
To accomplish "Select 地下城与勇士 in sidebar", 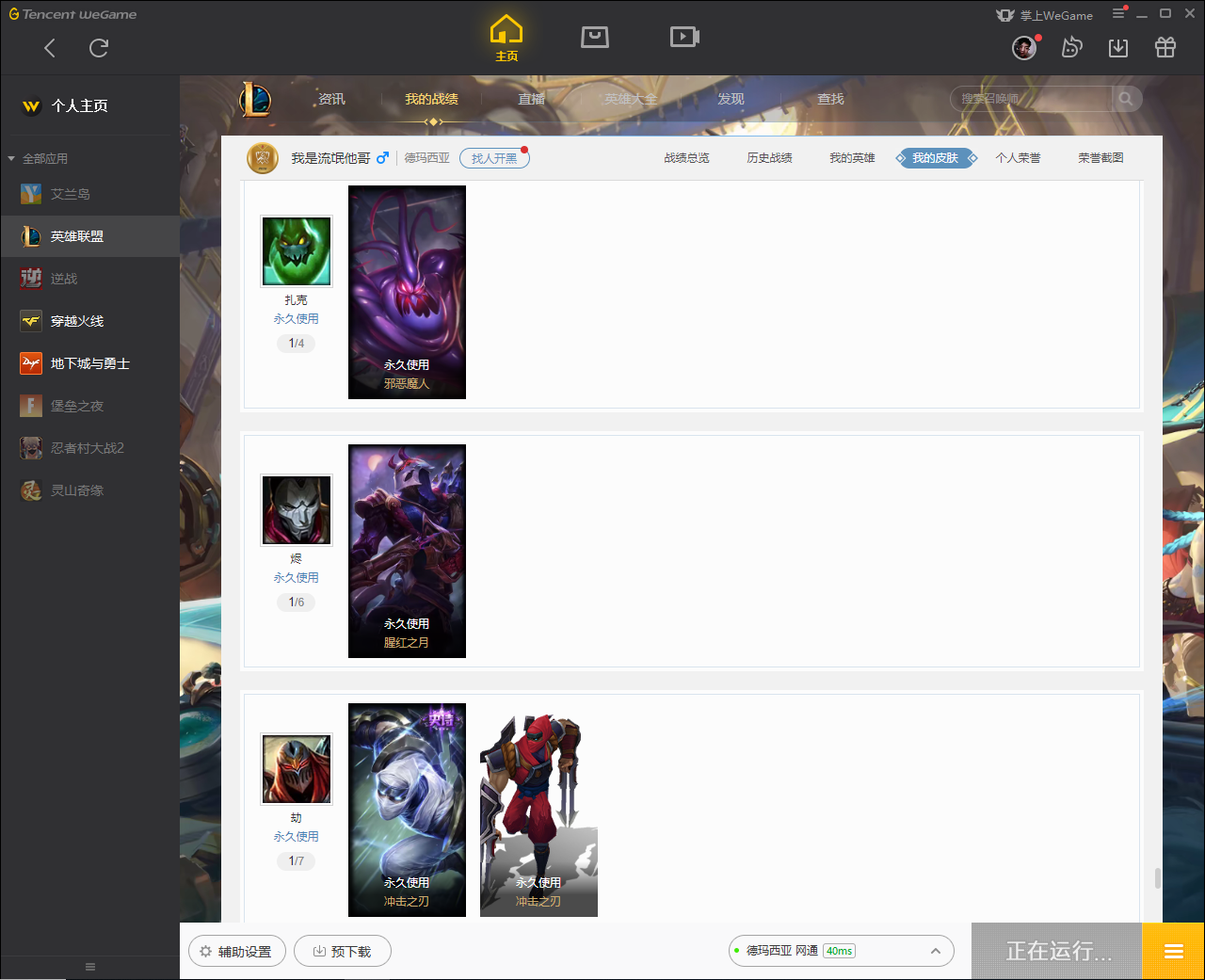I will (x=90, y=363).
